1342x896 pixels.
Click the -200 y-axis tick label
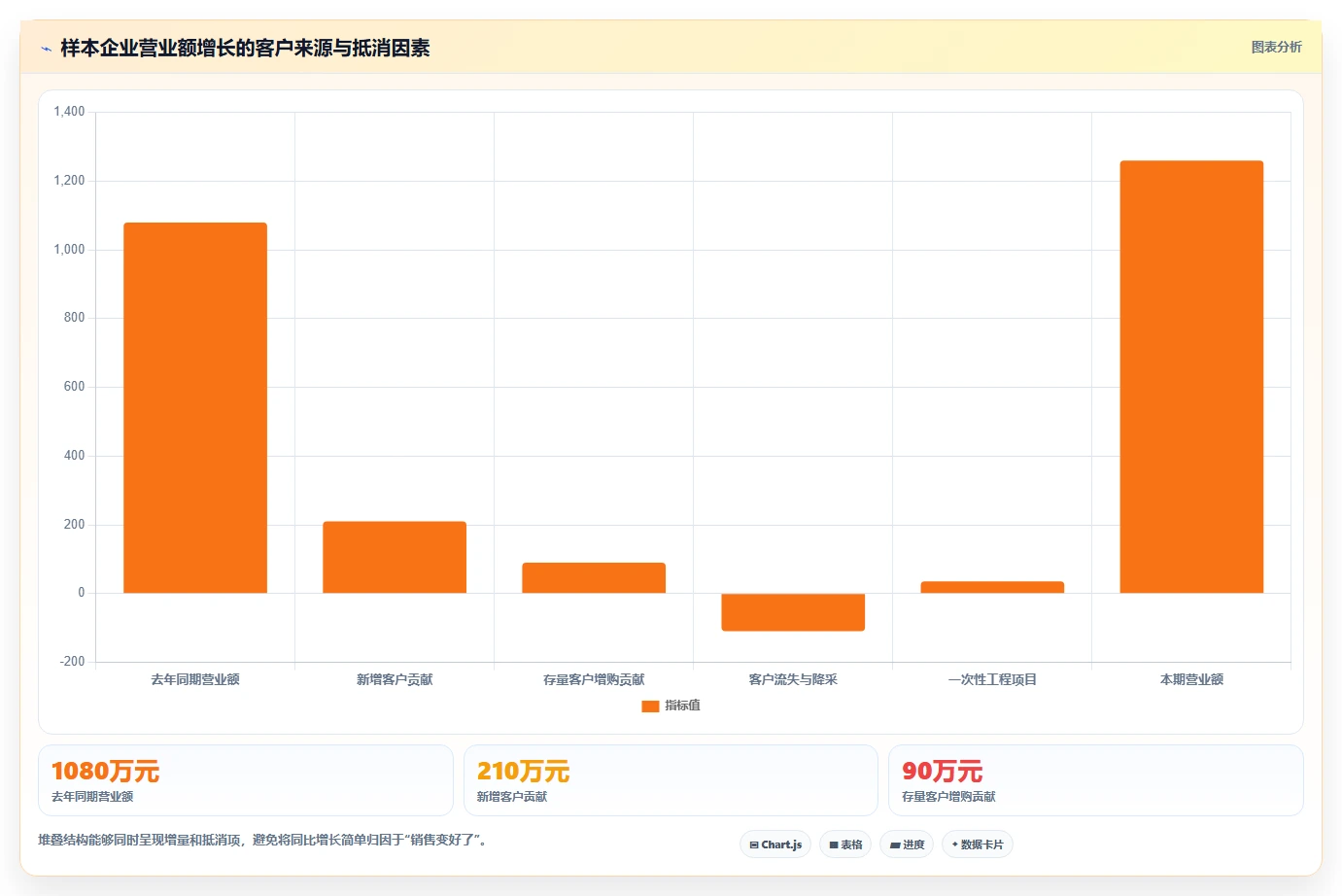click(72, 662)
